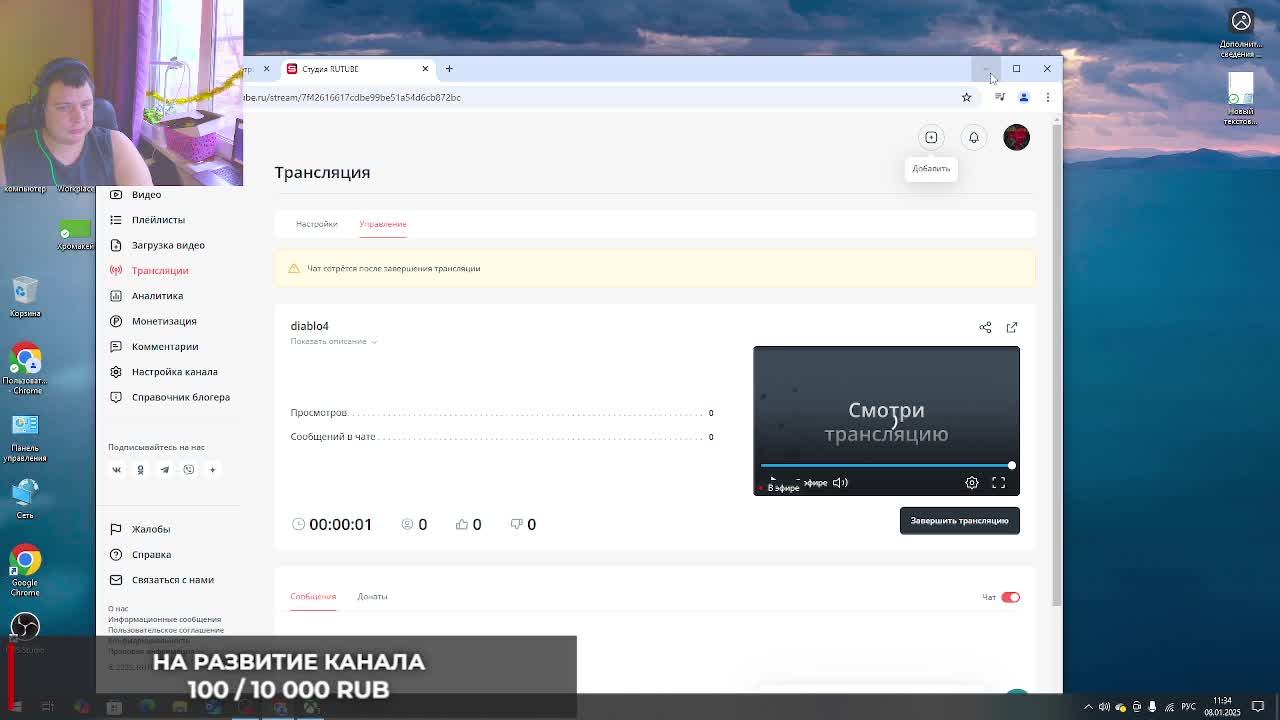Image resolution: width=1280 pixels, height=720 pixels.
Task: Click the Трансляции broadcast icon
Action: point(116,270)
